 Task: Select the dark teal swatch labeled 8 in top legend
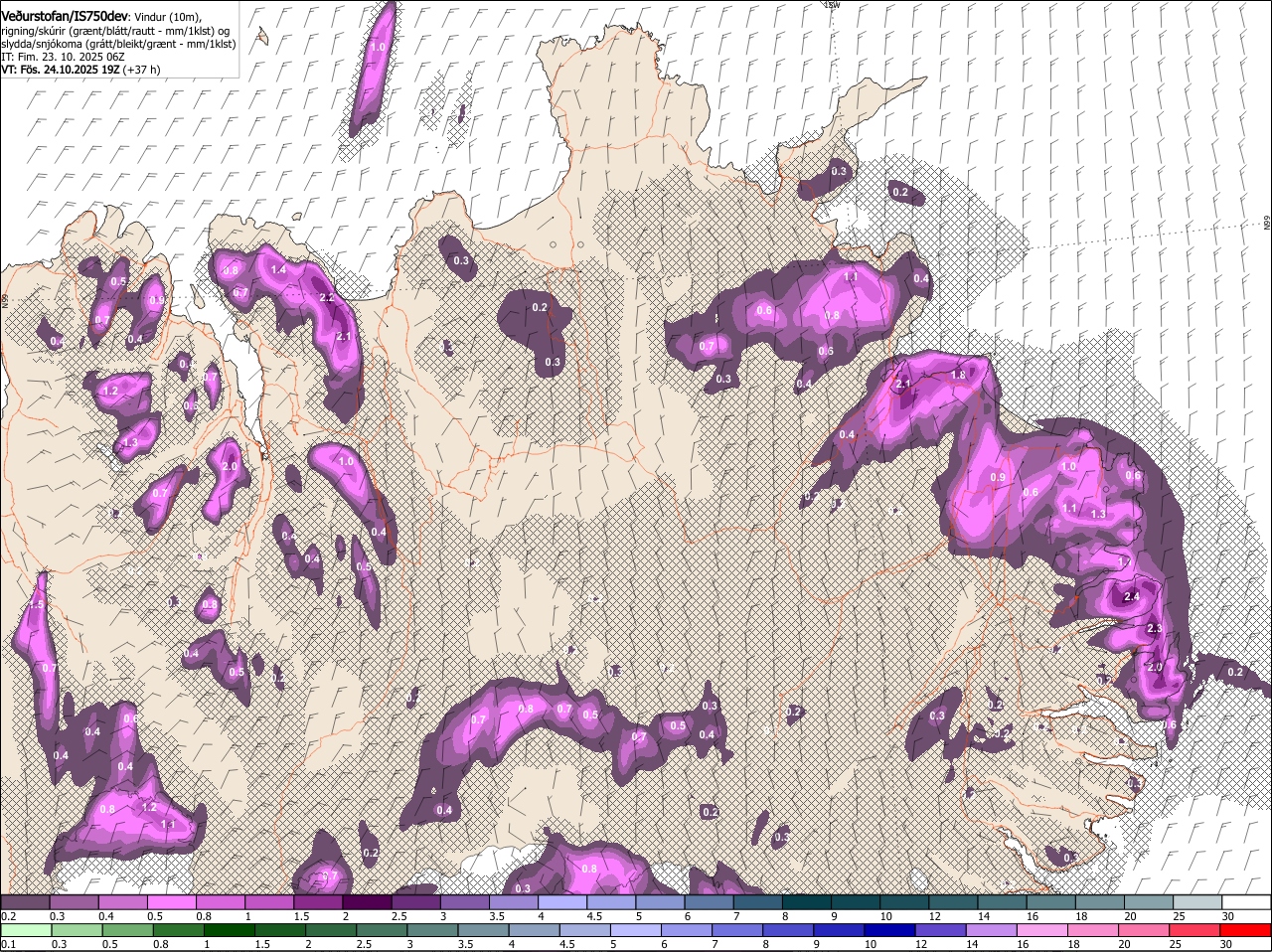807,902
